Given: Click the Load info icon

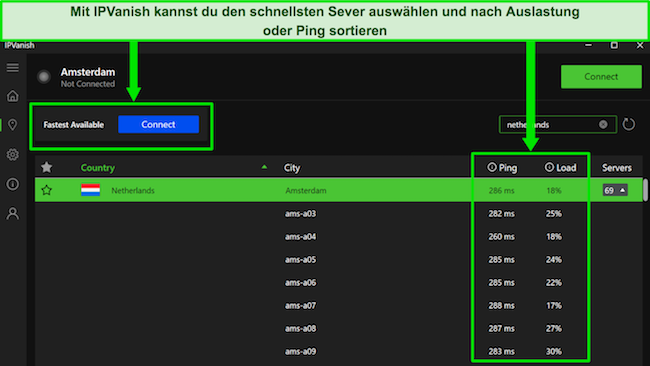Looking at the screenshot, I should point(549,167).
